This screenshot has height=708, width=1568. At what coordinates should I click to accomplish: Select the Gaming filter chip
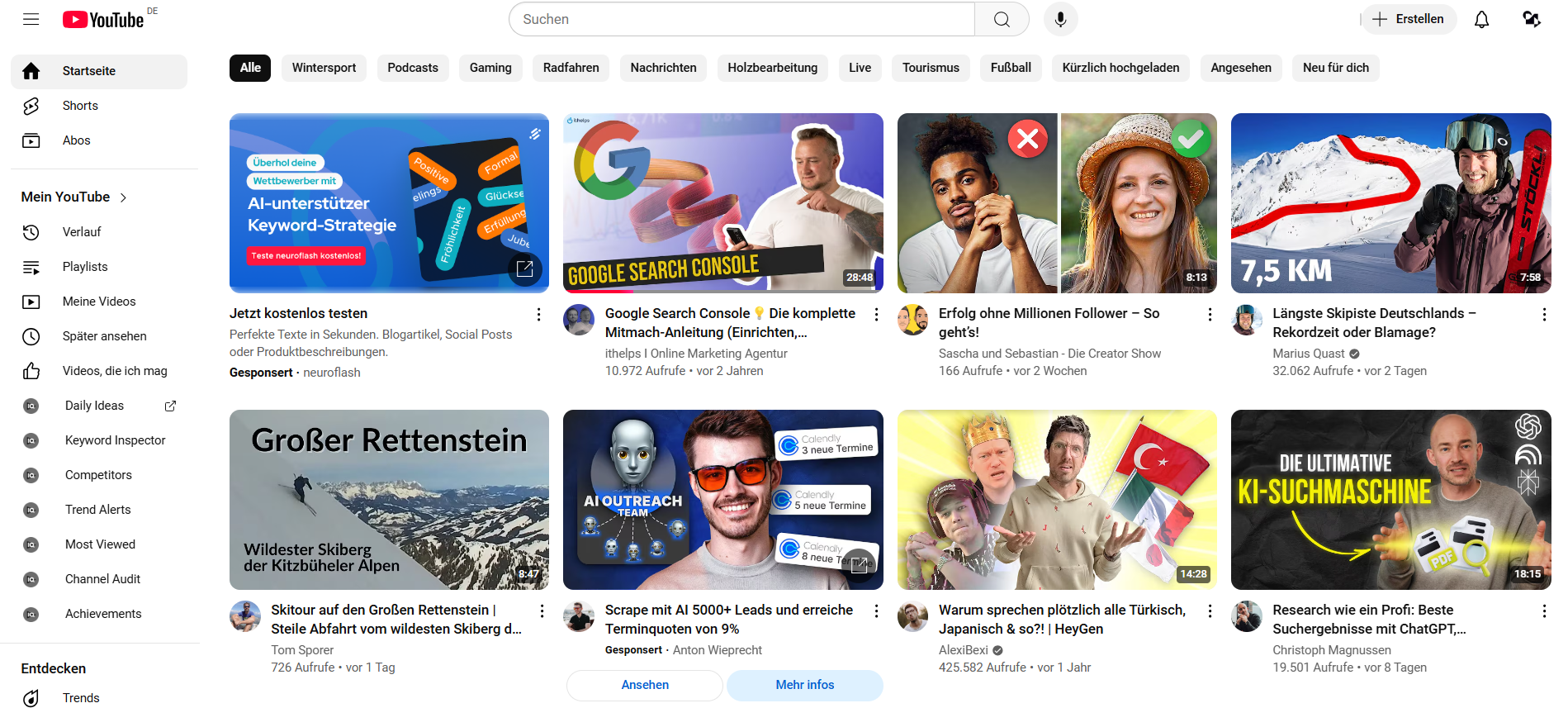point(490,68)
